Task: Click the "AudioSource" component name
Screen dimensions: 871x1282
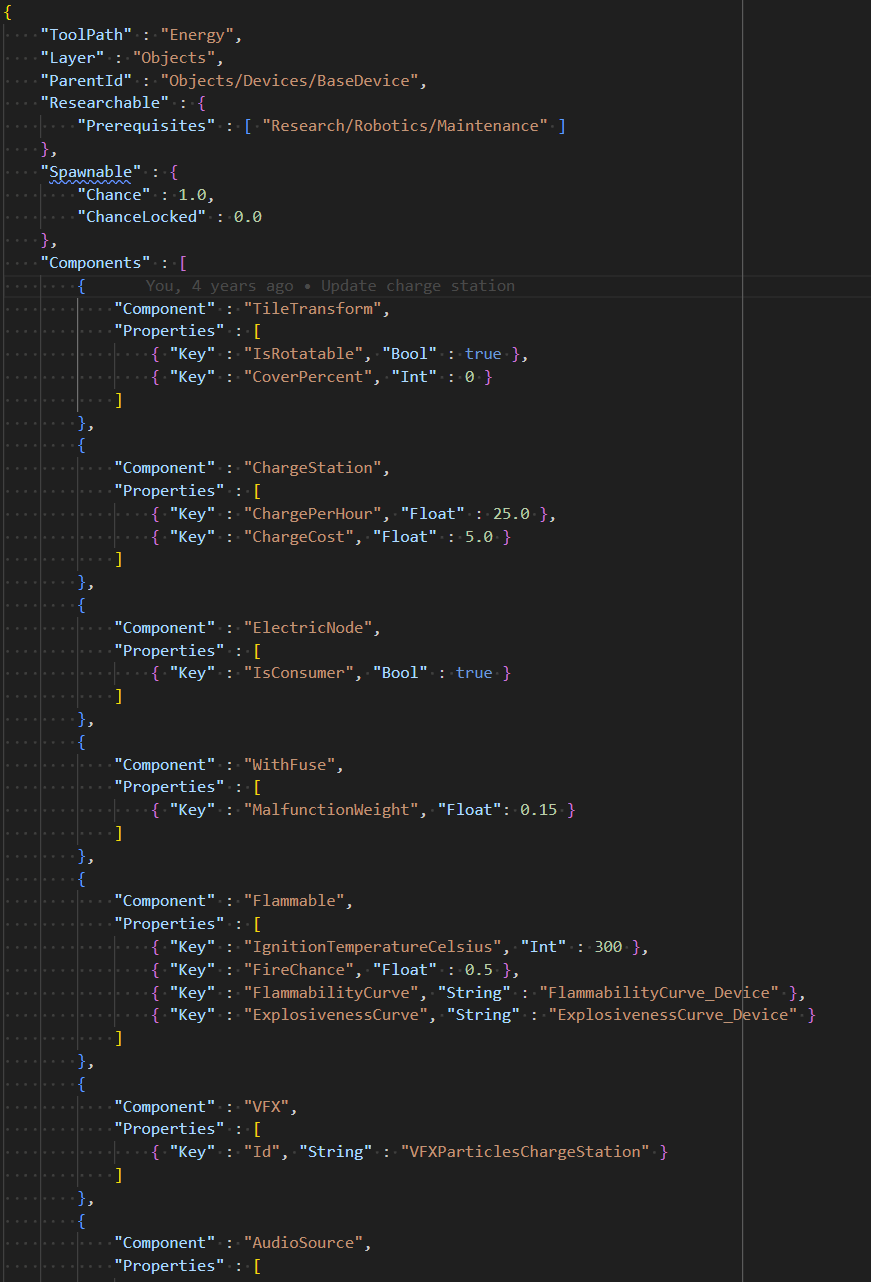Action: (x=304, y=1243)
